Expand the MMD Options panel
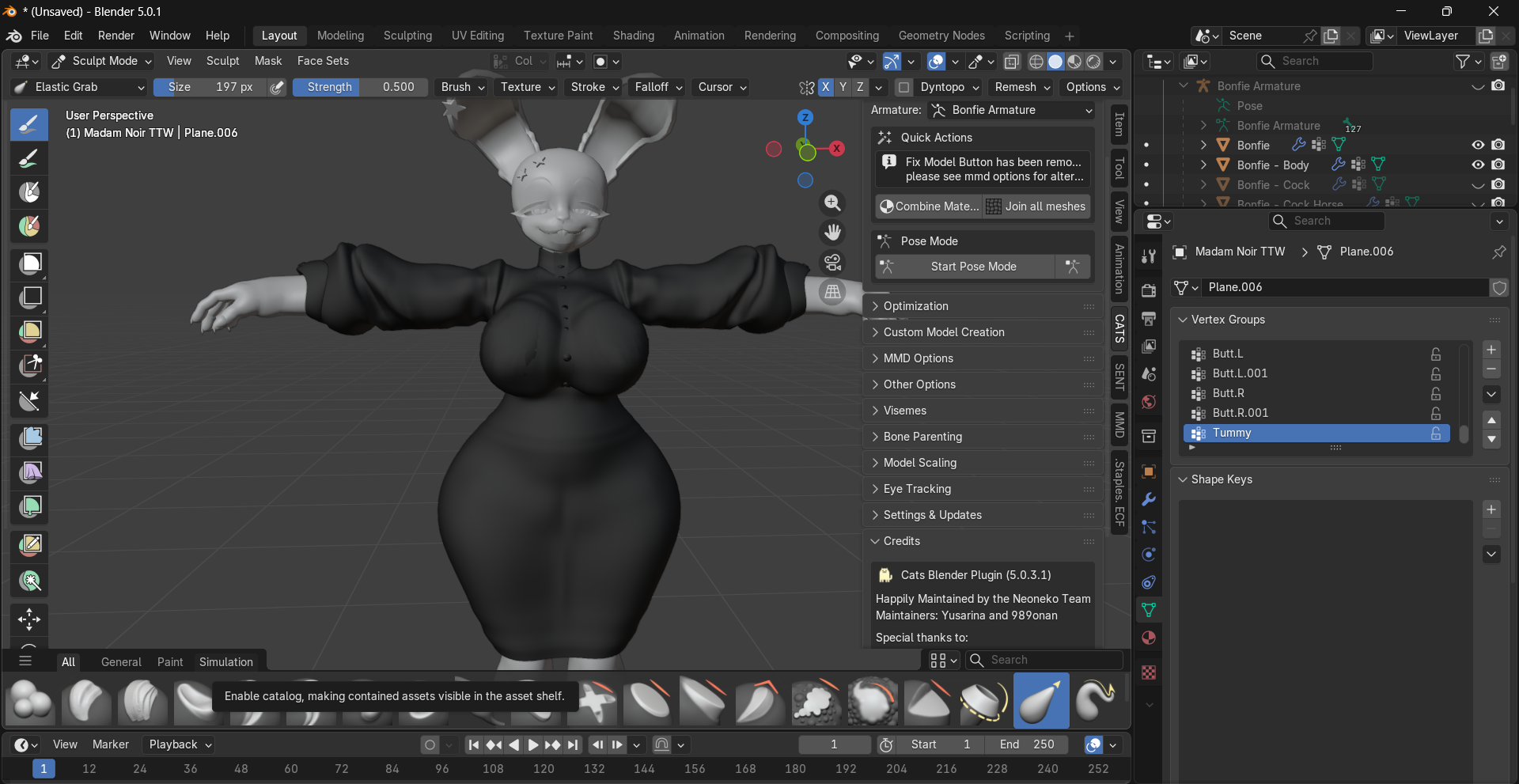The image size is (1519, 784). pos(983,358)
